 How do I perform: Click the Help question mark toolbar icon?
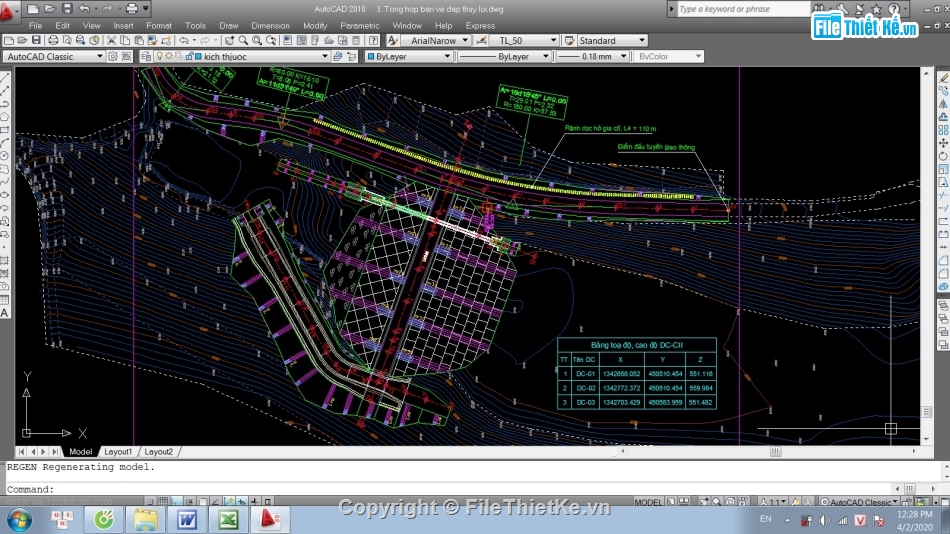[x=374, y=41]
